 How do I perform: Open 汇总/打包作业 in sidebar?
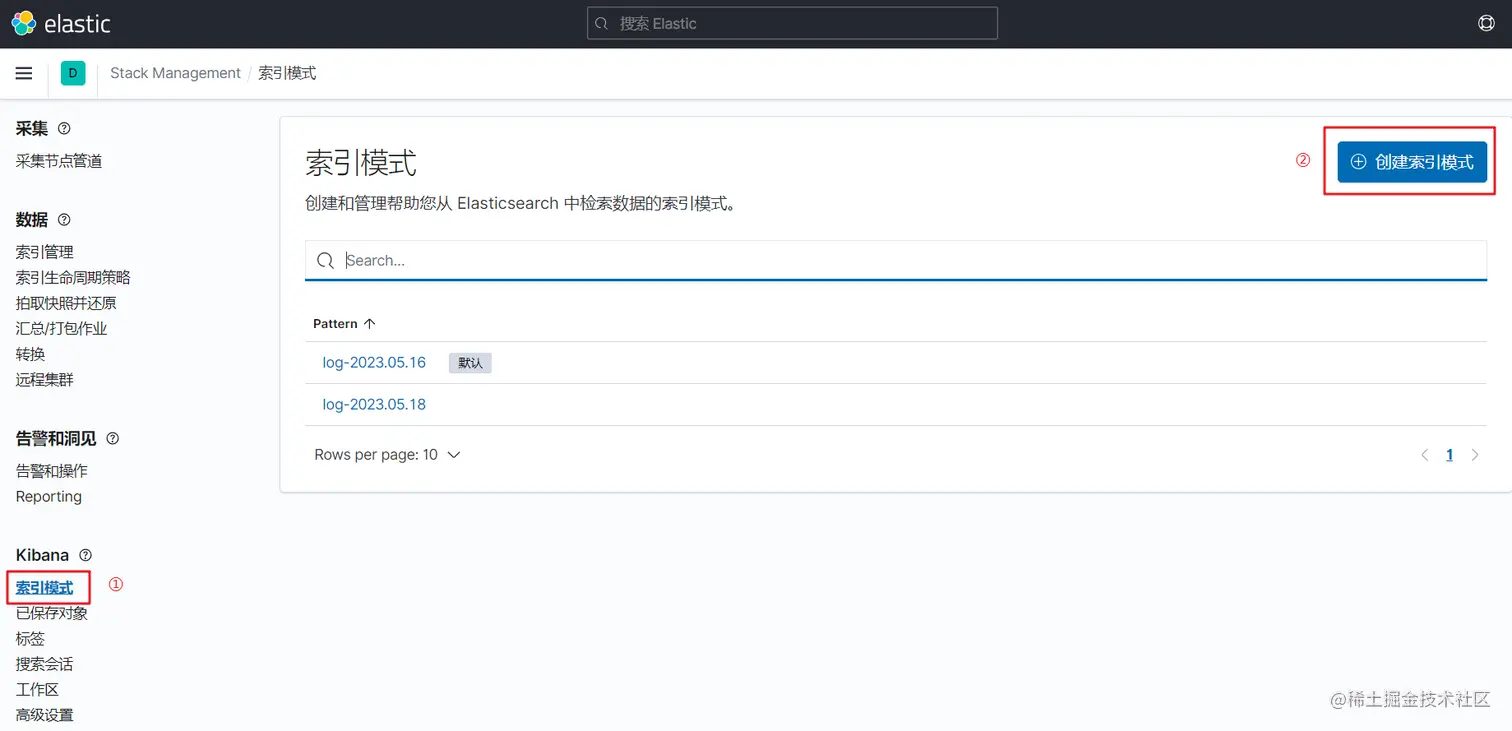(x=61, y=328)
